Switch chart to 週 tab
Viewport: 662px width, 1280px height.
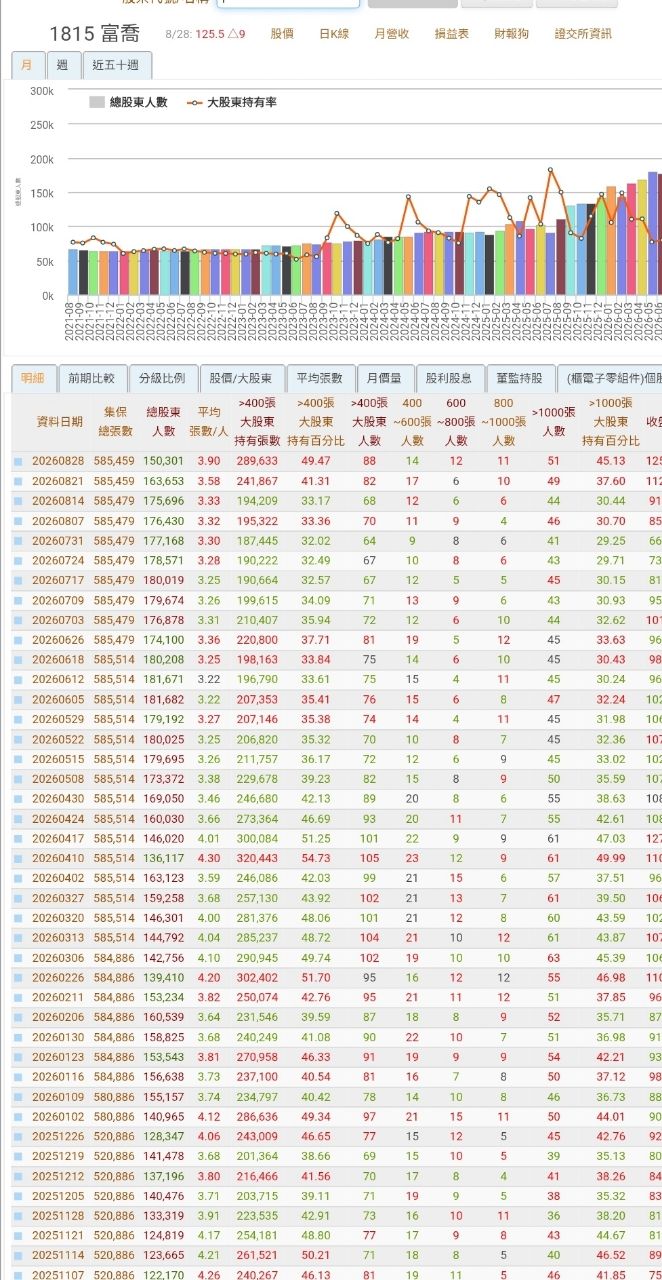[63, 65]
